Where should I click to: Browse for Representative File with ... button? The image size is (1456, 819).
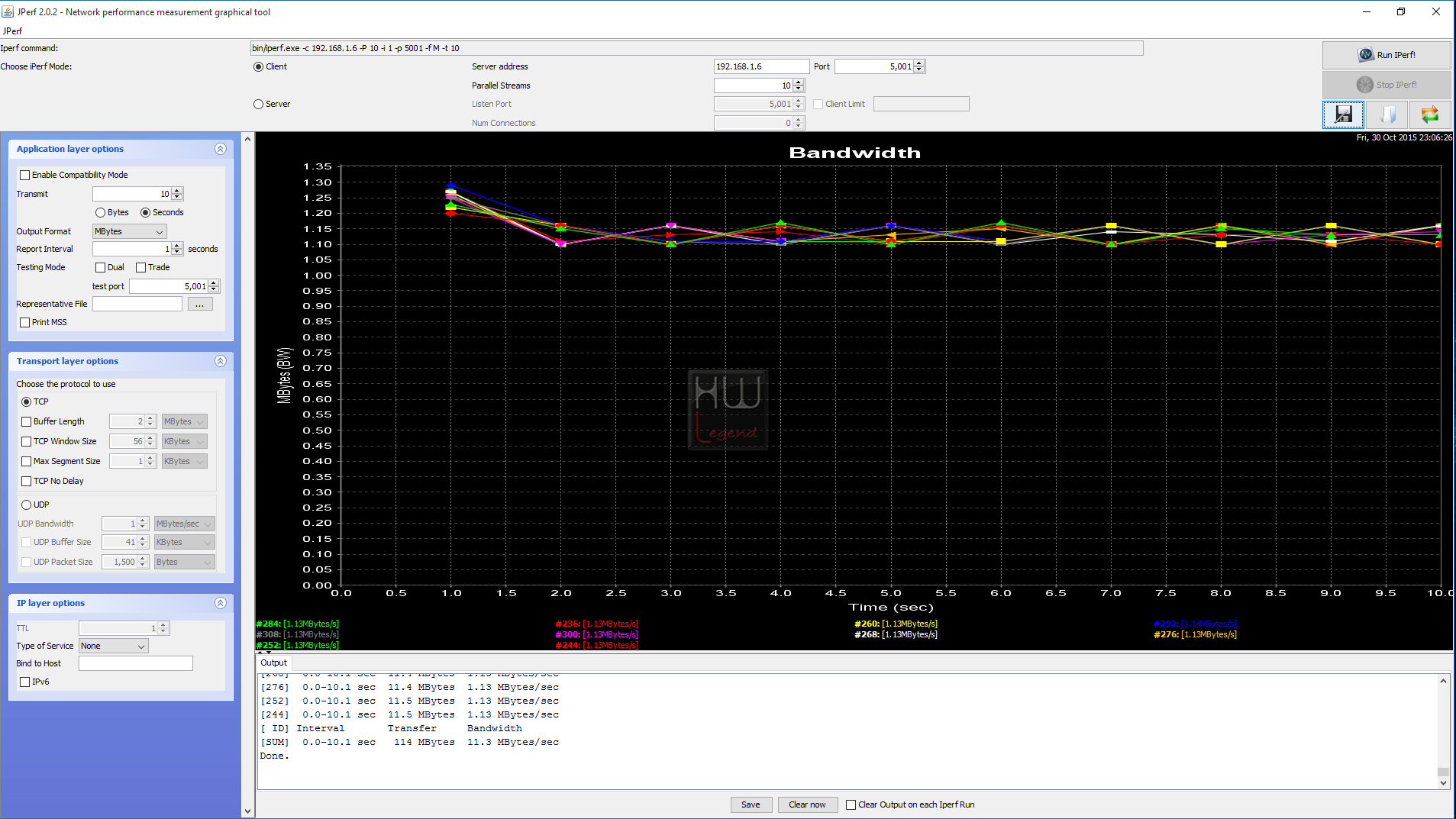point(200,304)
